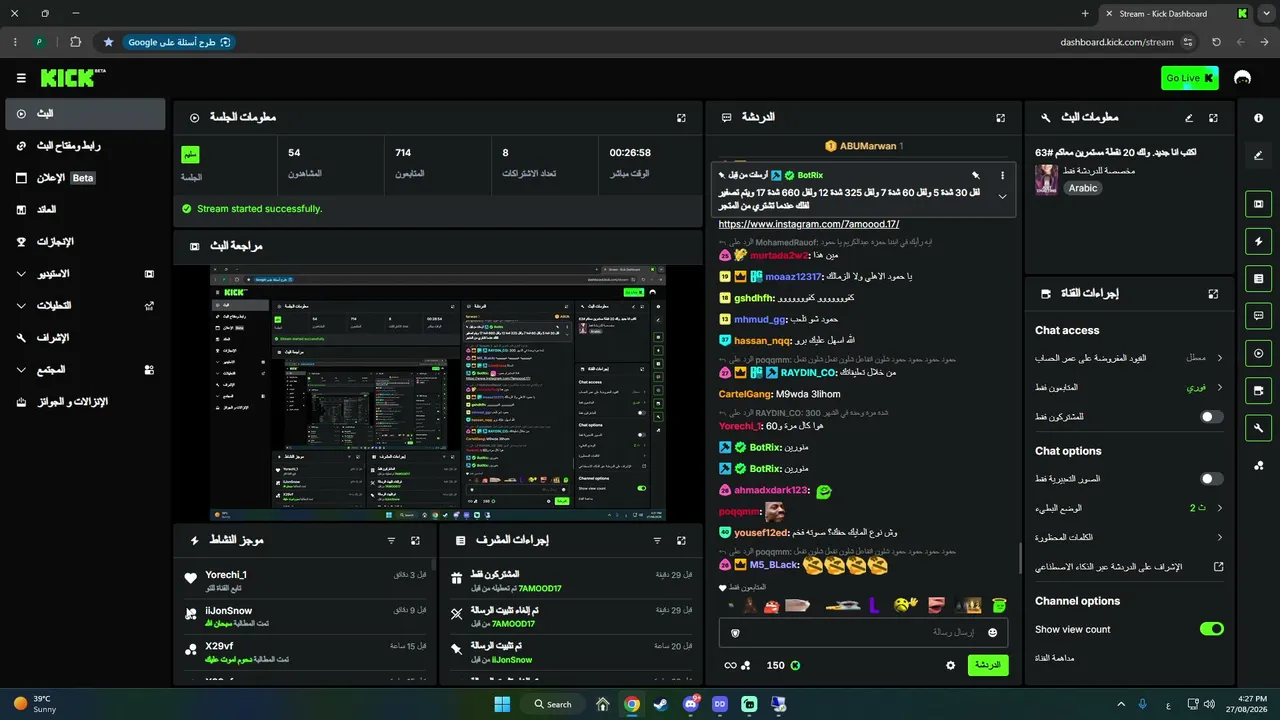
Task: Expand the الاستديو sidebar section
Action: coord(85,274)
